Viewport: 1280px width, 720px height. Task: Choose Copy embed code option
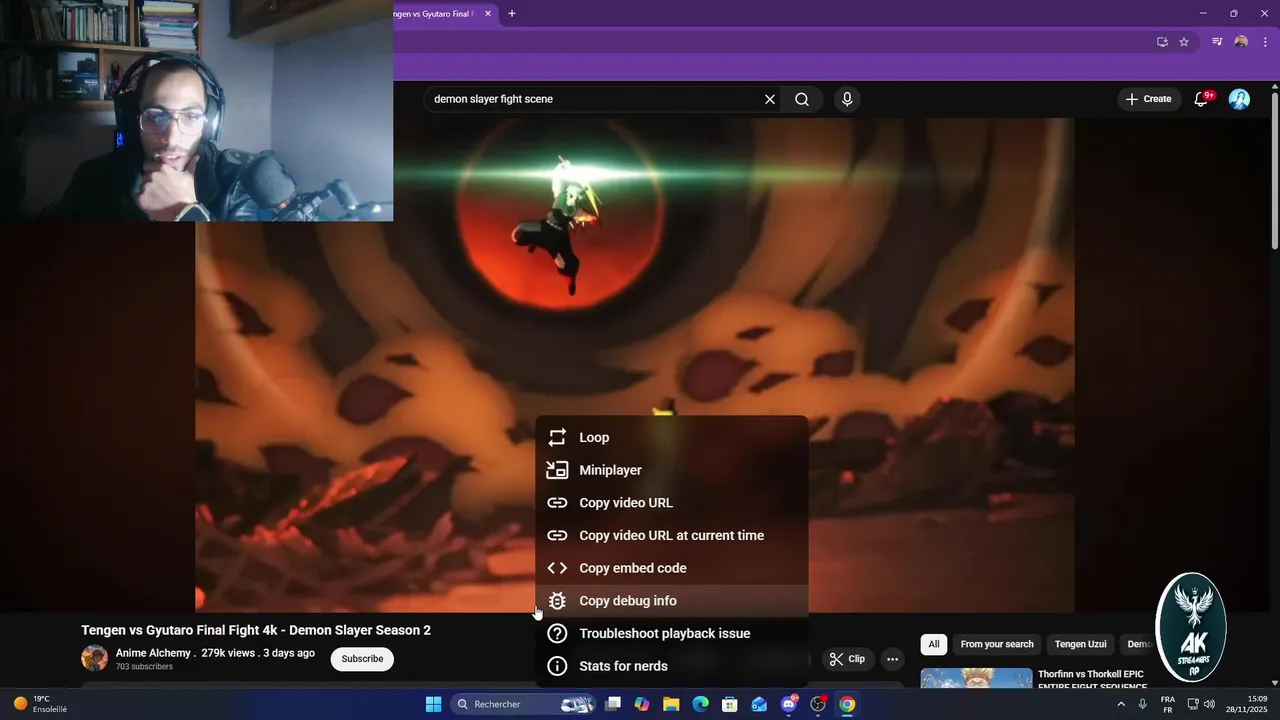pyautogui.click(x=671, y=568)
